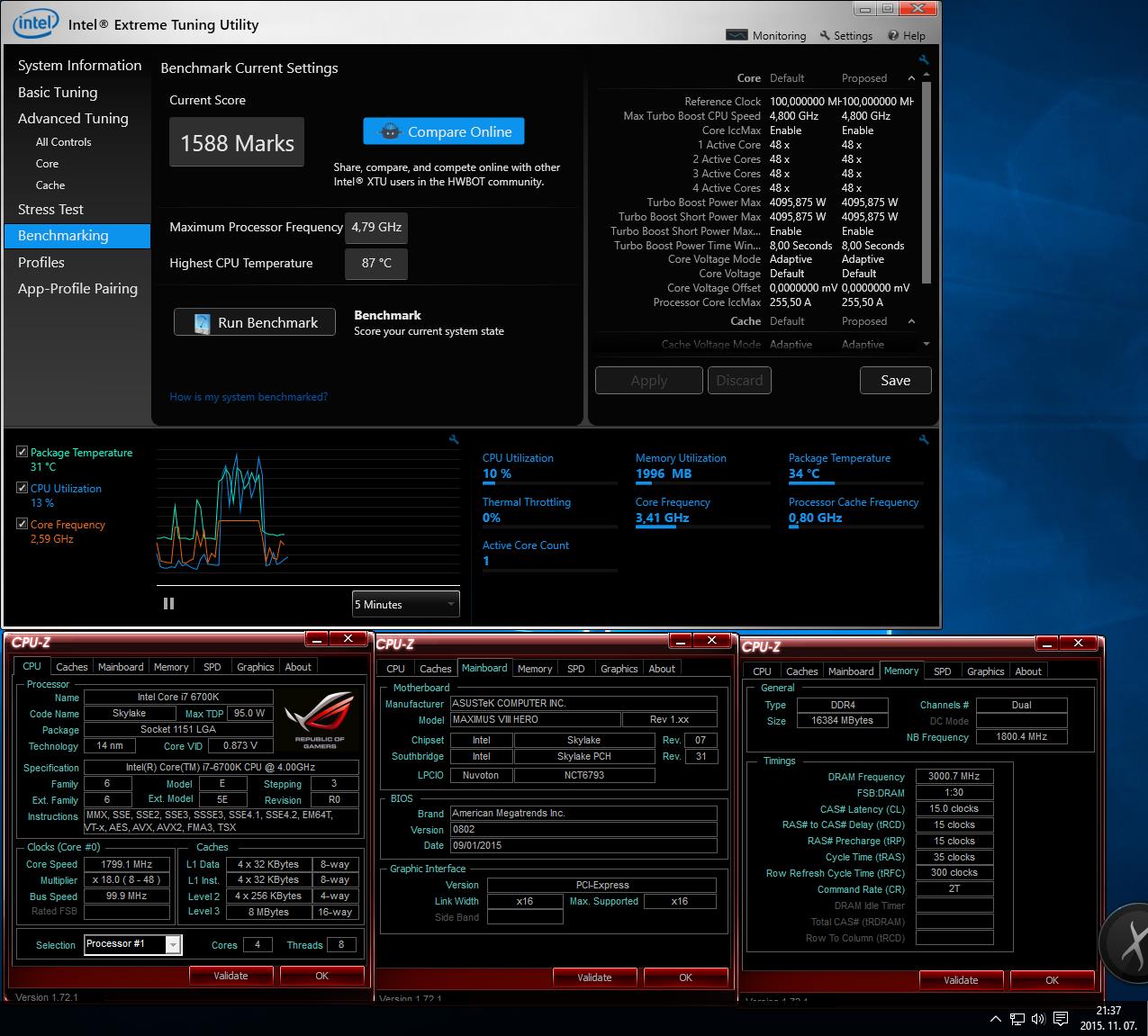
Task: Open Profiles in the sidebar
Action: click(41, 263)
